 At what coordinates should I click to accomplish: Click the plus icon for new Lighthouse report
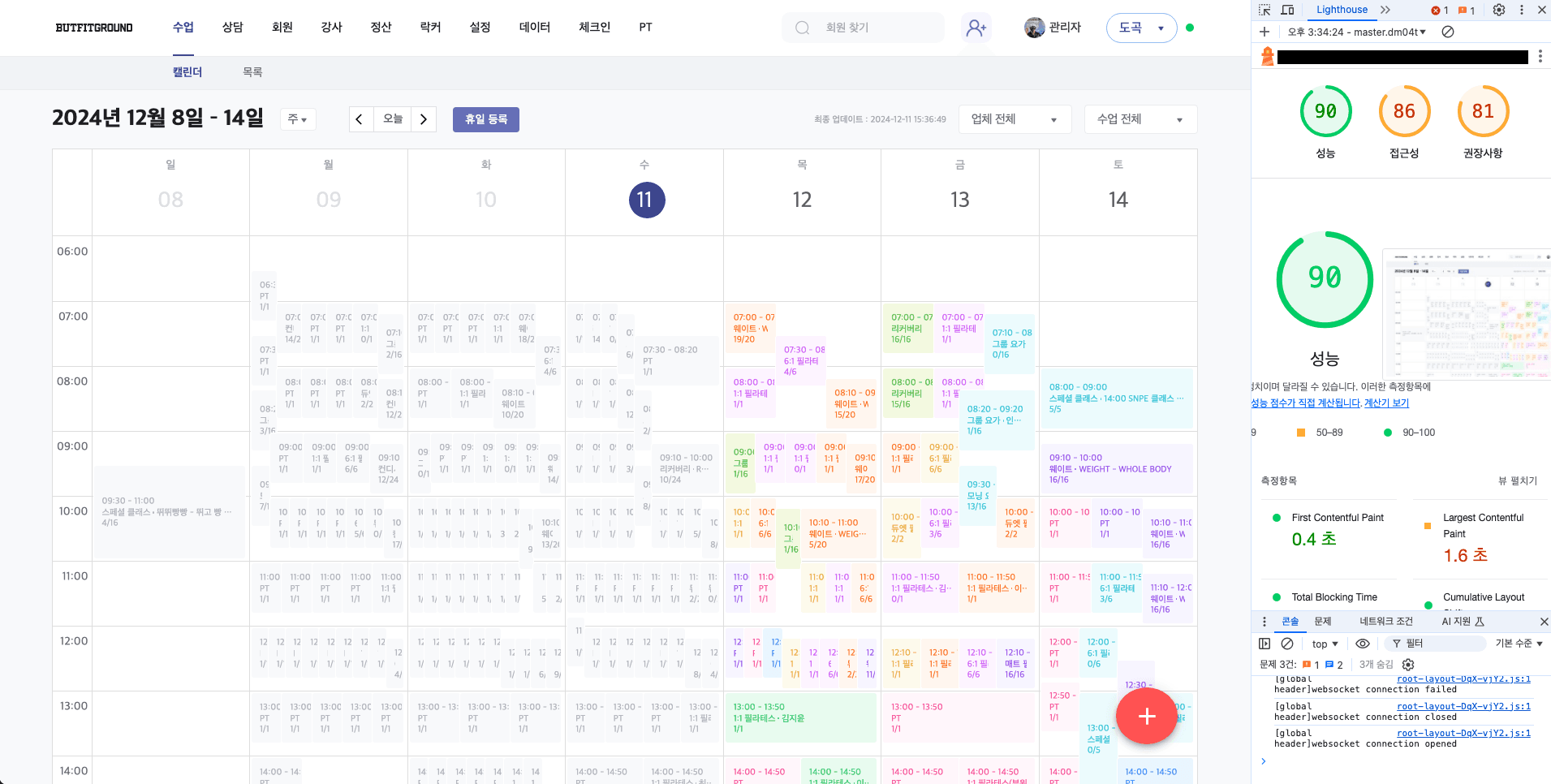tap(1264, 32)
